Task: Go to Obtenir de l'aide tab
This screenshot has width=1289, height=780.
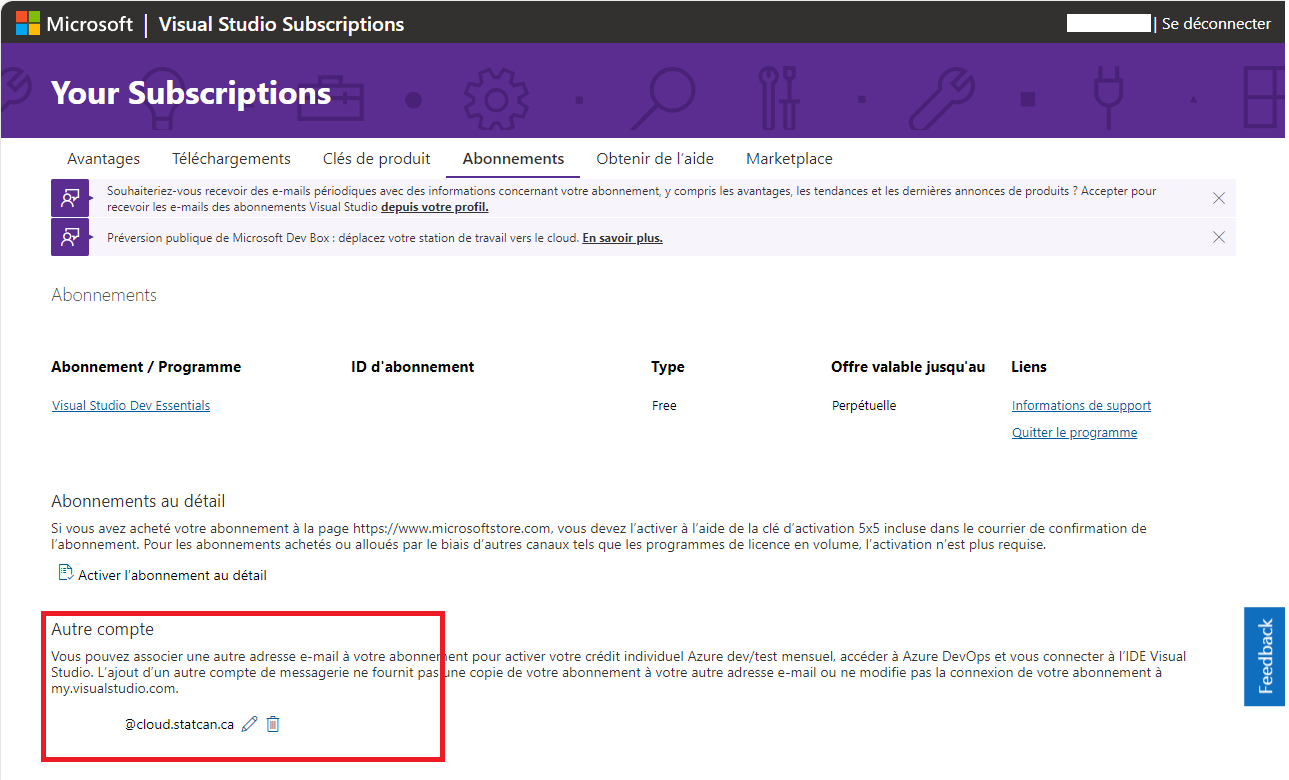Action: pyautogui.click(x=655, y=158)
